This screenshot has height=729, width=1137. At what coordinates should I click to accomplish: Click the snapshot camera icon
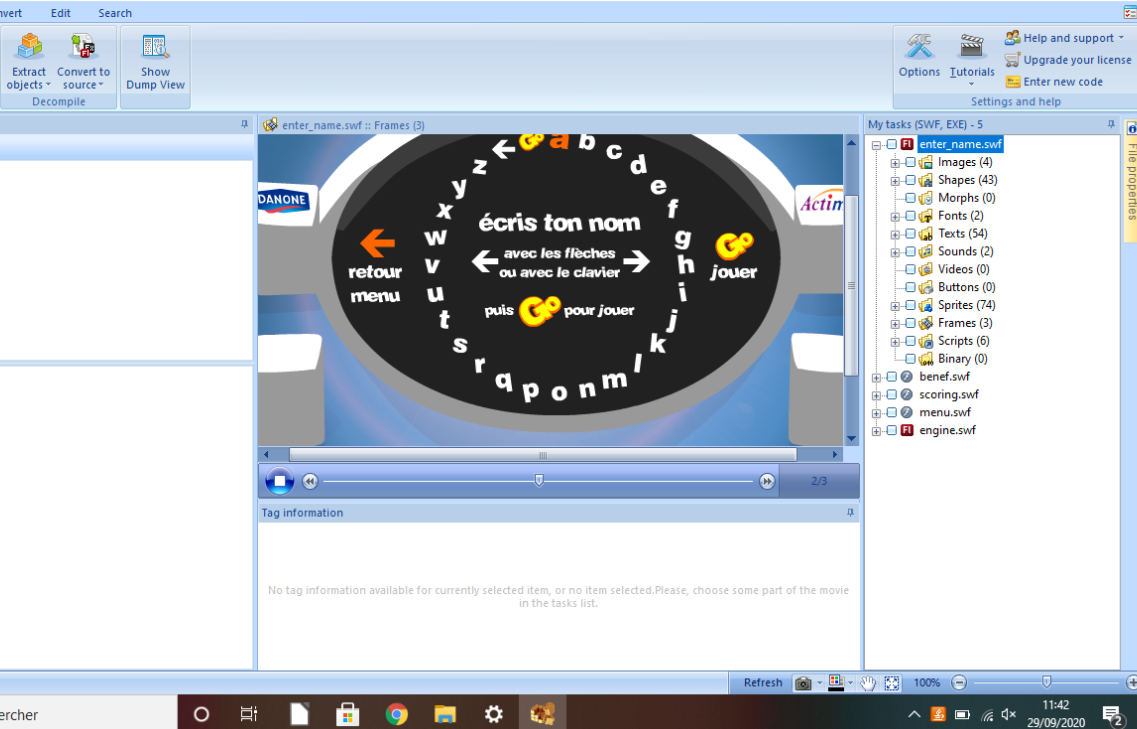click(x=802, y=683)
